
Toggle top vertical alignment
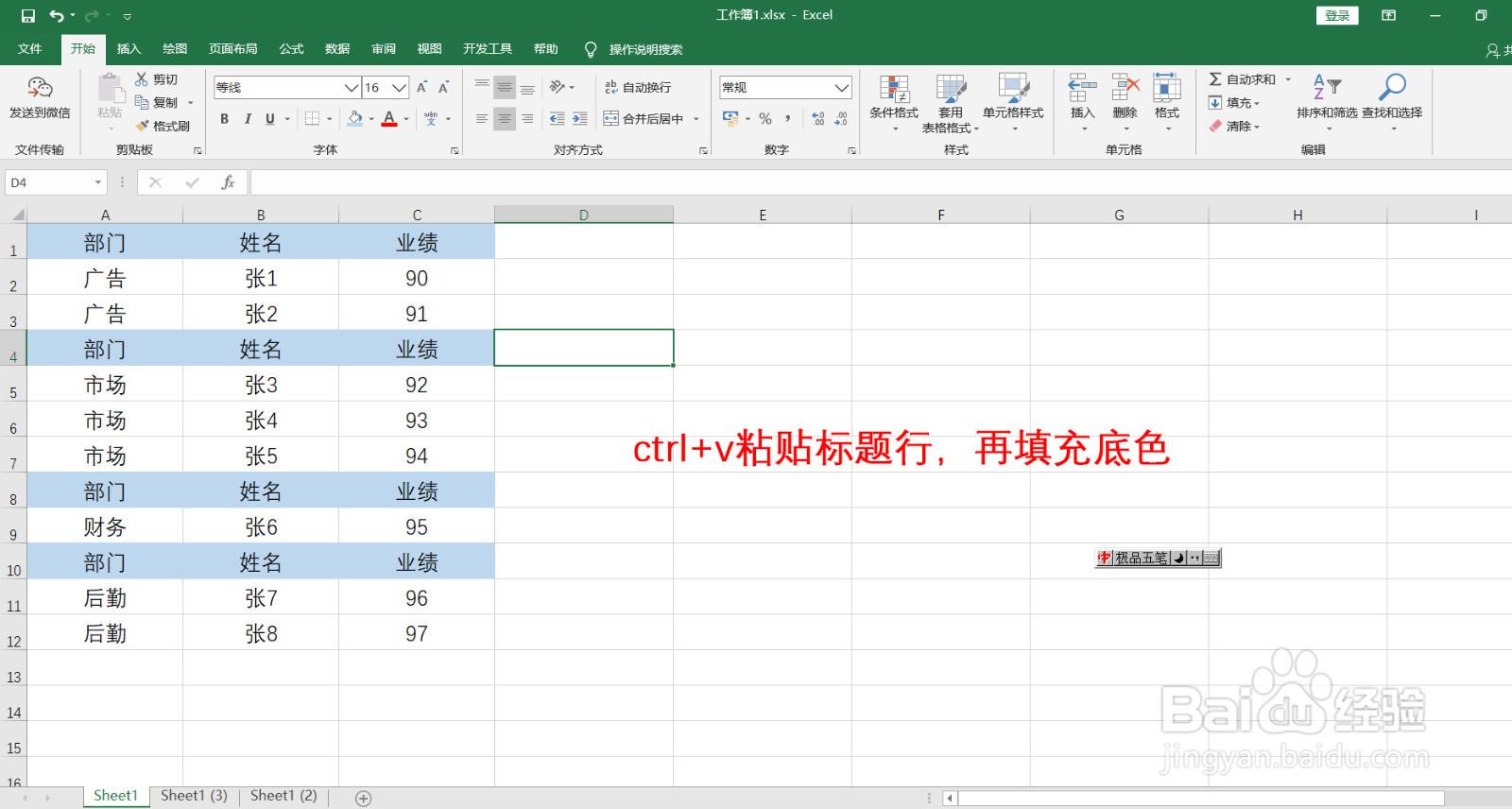(x=482, y=87)
